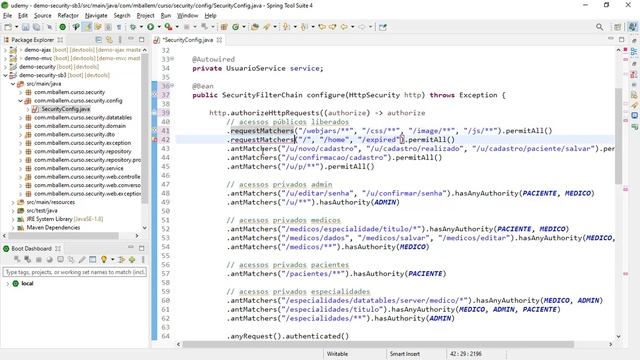Click the pencil edit icon in Boot Dashboard
The width and height of the screenshot is (640, 360).
pyautogui.click(x=82, y=260)
